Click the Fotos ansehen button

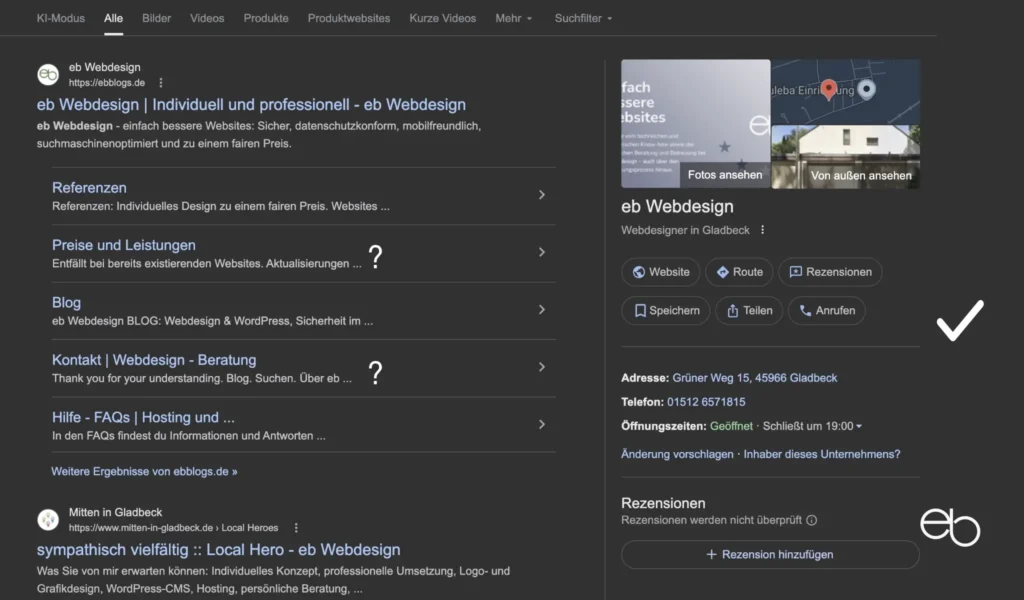coord(724,174)
